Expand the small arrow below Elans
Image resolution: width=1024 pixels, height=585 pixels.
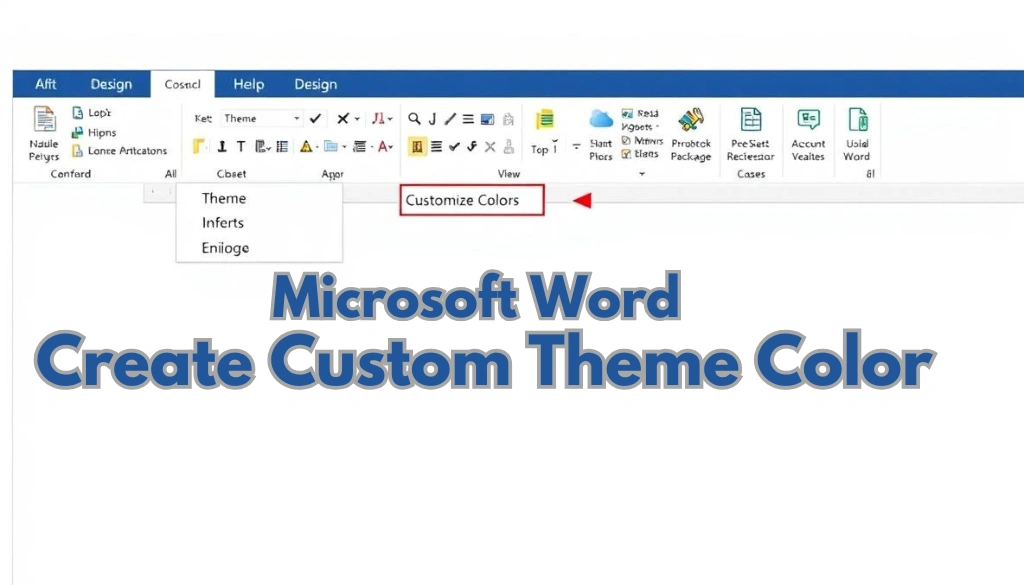coord(642,174)
